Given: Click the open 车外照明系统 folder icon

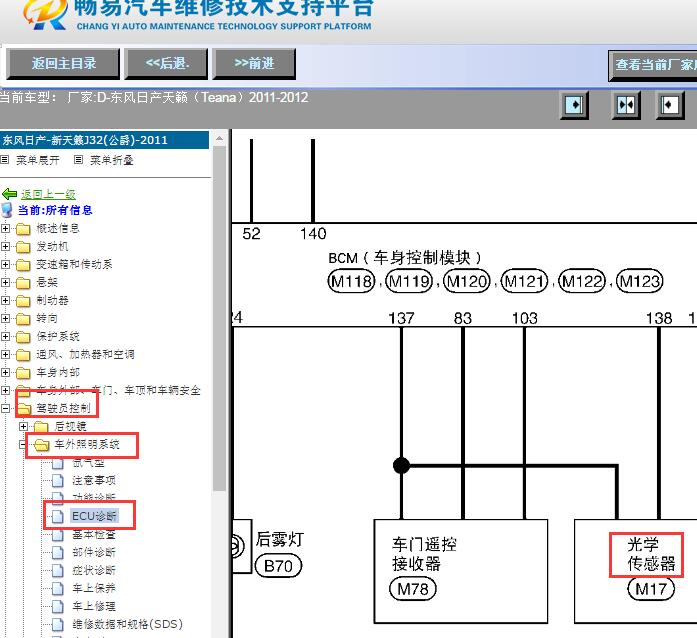Looking at the screenshot, I should [x=41, y=445].
